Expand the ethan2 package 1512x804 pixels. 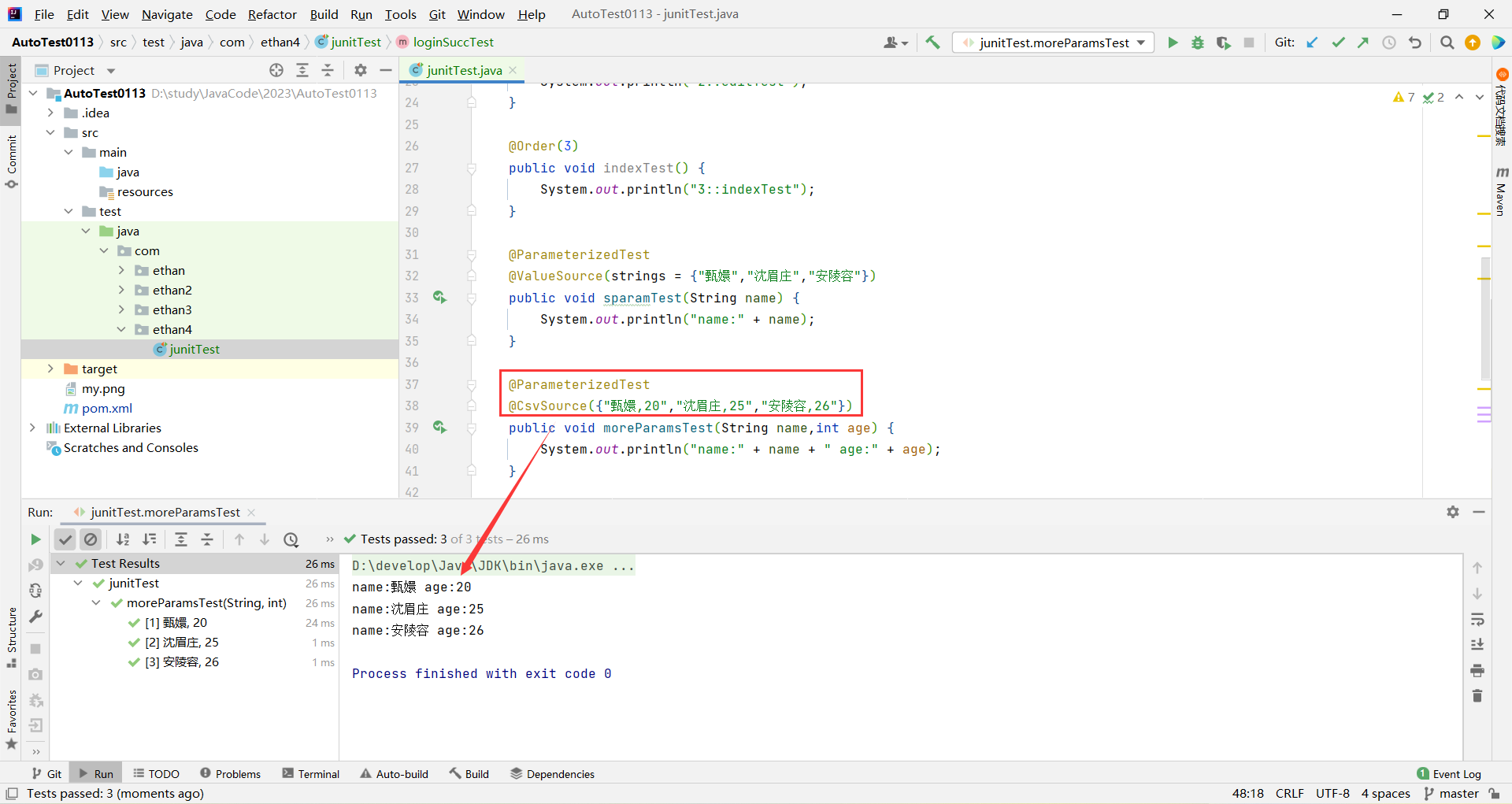coord(121,290)
